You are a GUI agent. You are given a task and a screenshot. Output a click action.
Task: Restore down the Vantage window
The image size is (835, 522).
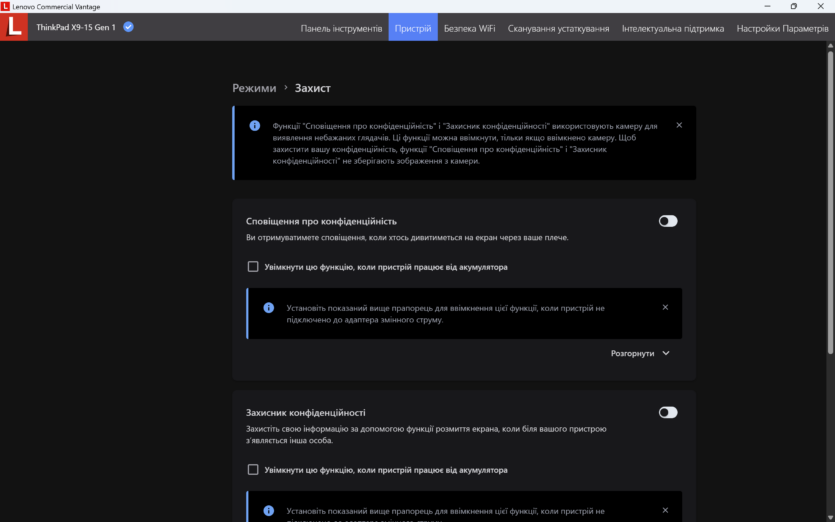tap(794, 6)
